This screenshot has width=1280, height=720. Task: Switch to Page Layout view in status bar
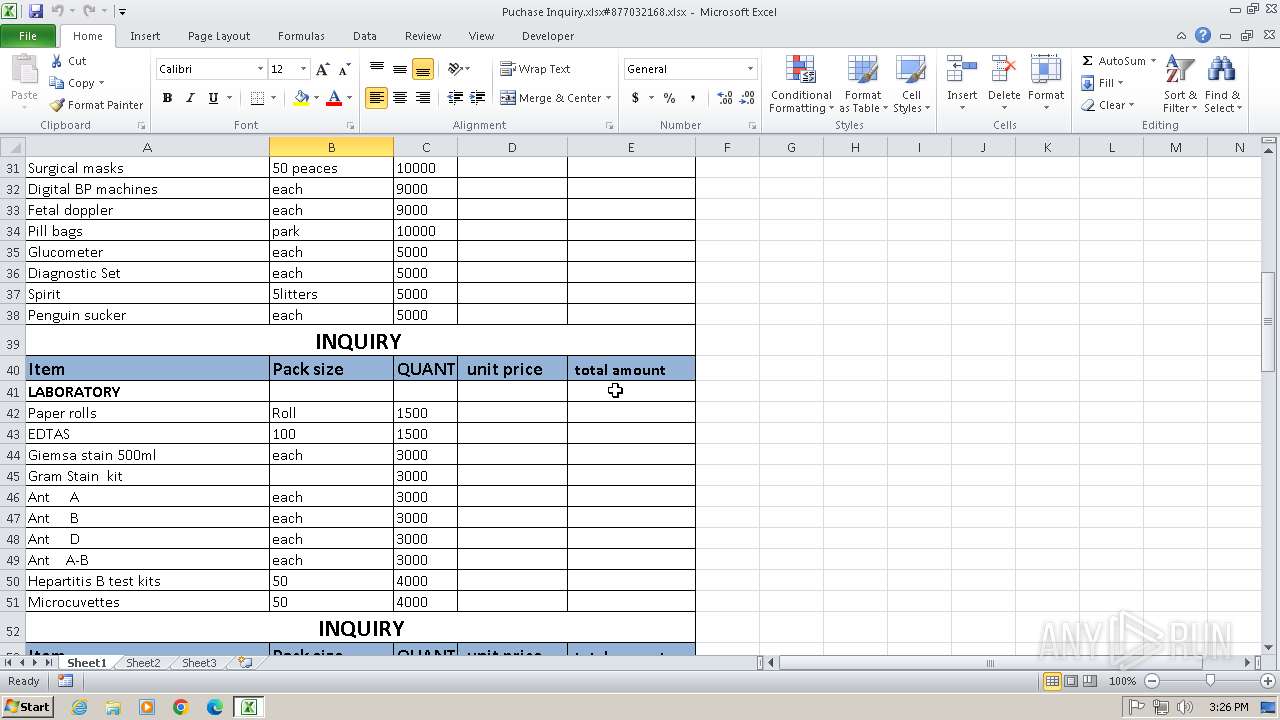click(1071, 681)
